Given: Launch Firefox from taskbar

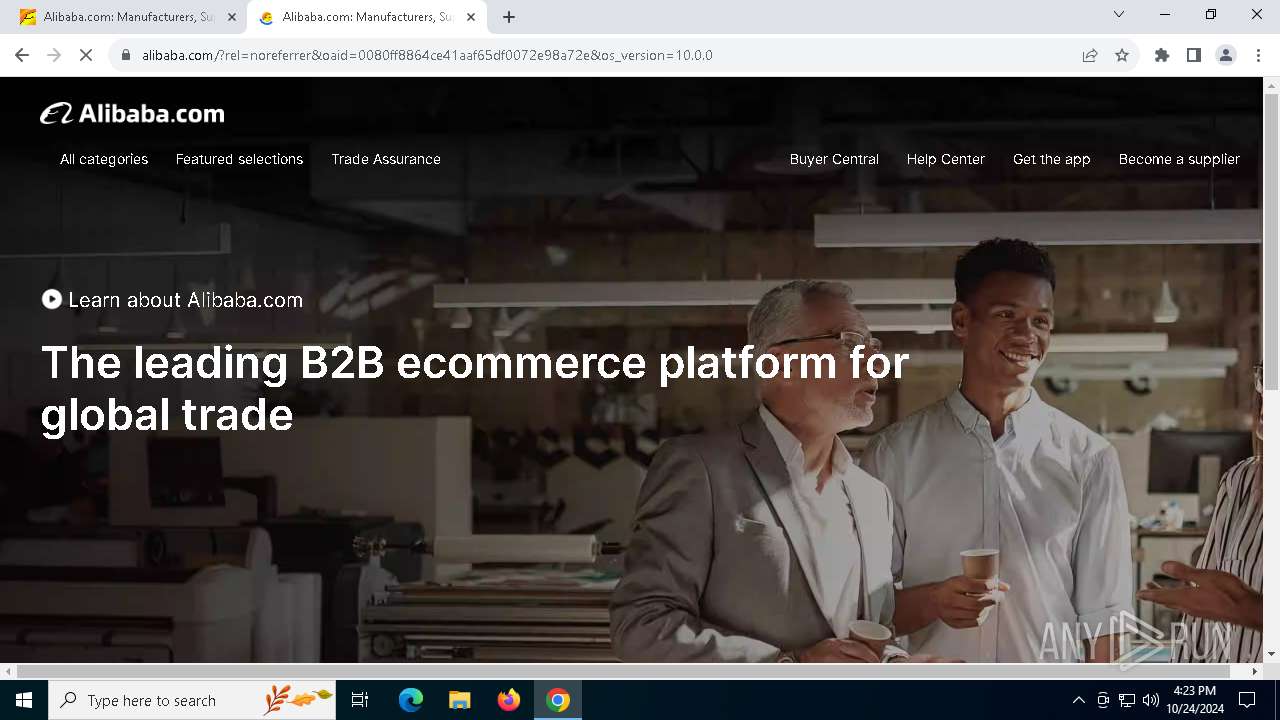Looking at the screenshot, I should click(x=509, y=700).
